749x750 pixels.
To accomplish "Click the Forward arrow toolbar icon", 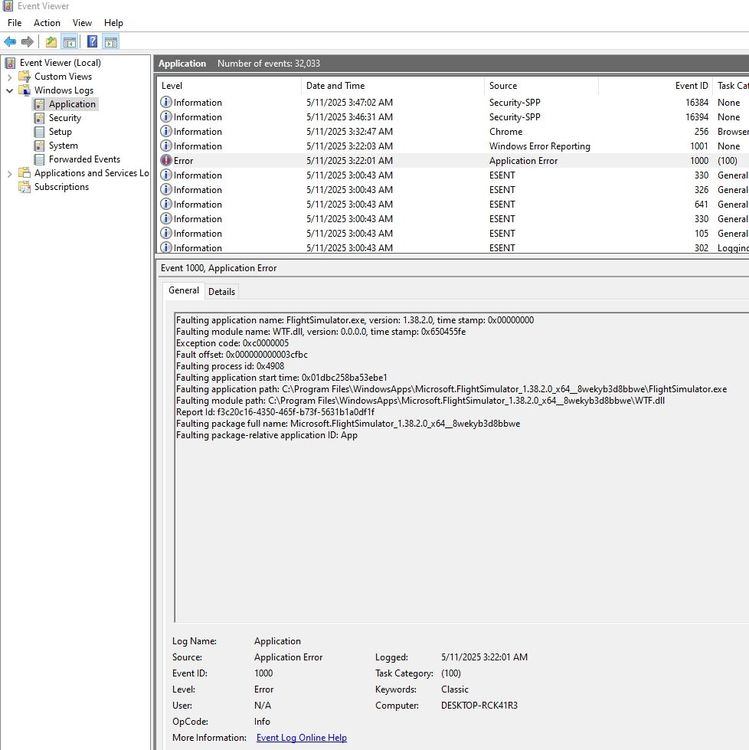I will [27, 42].
